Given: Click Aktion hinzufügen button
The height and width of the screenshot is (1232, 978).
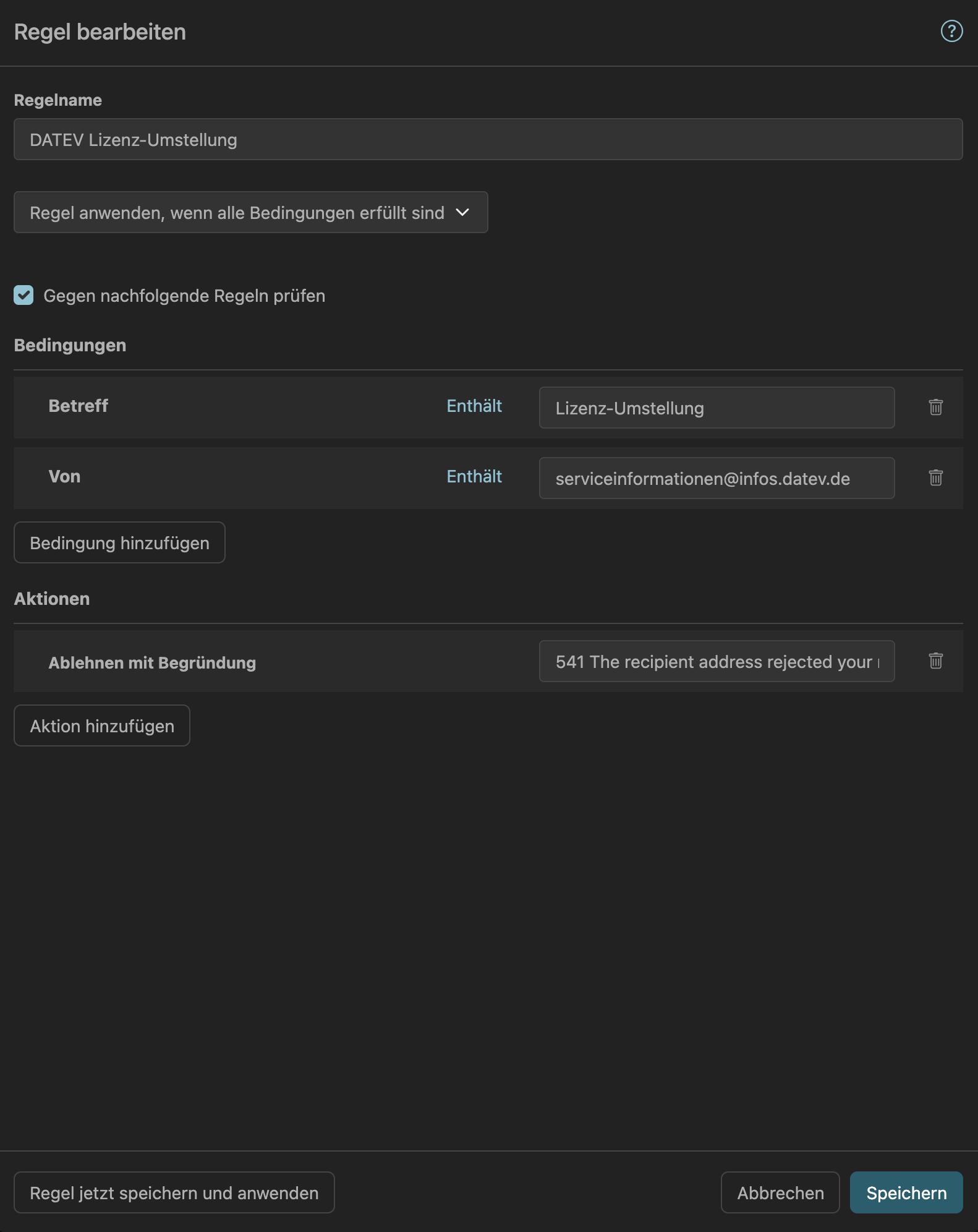Looking at the screenshot, I should [102, 726].
